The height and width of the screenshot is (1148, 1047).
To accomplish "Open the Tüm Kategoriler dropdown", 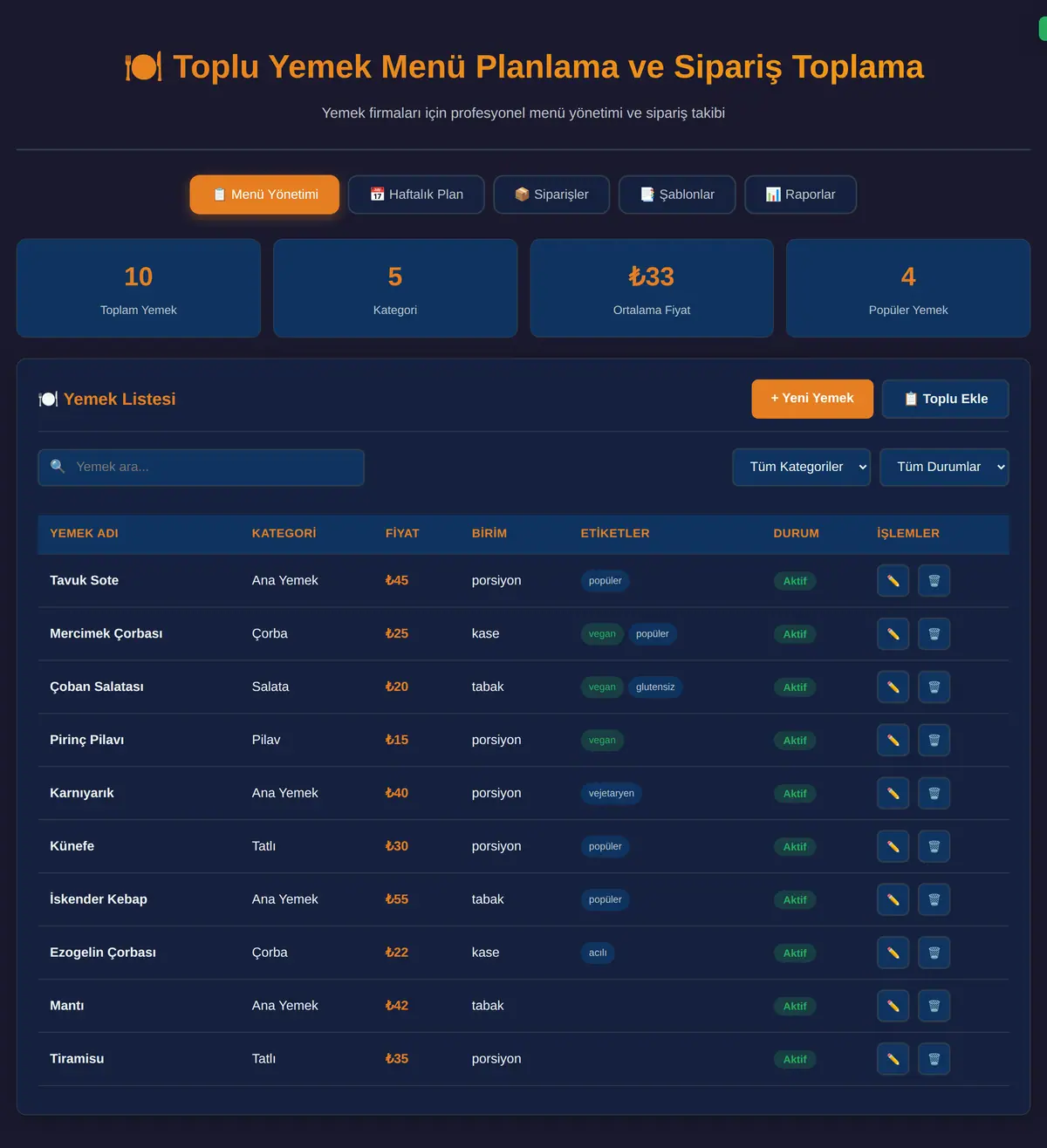I will [801, 468].
